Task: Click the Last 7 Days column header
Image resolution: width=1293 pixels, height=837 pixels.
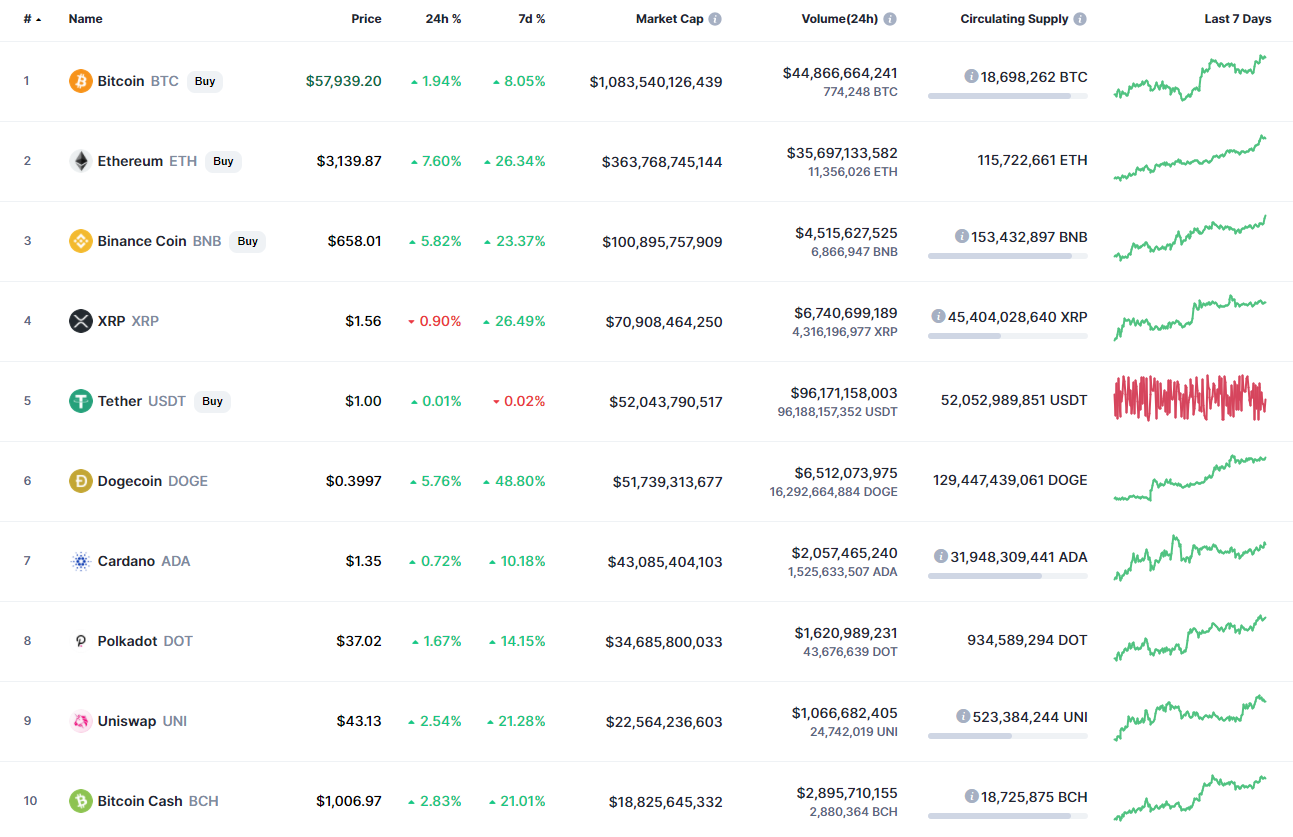Action: pyautogui.click(x=1238, y=19)
